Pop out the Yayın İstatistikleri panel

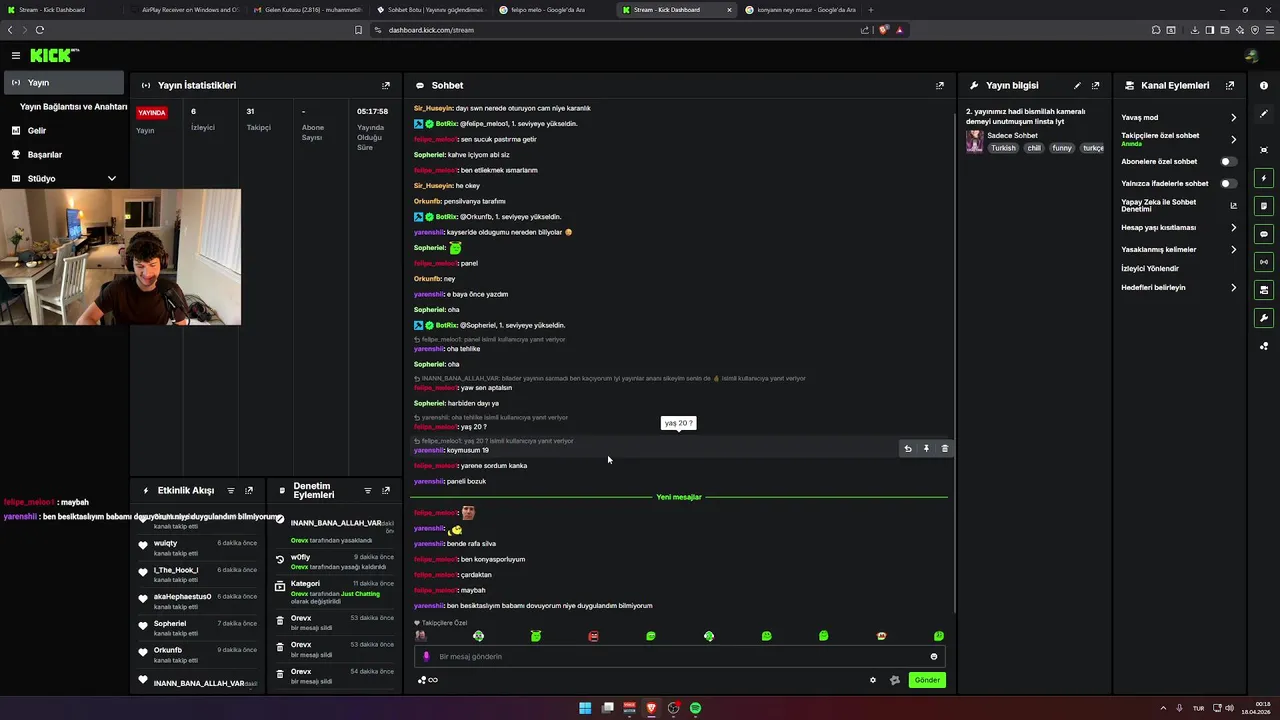386,85
